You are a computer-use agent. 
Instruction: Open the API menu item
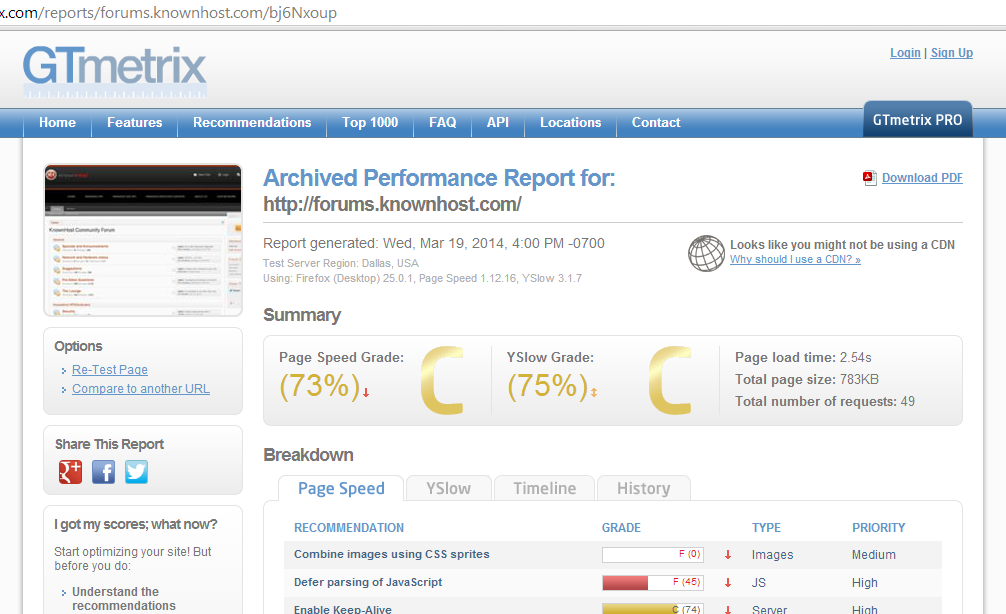(x=498, y=123)
